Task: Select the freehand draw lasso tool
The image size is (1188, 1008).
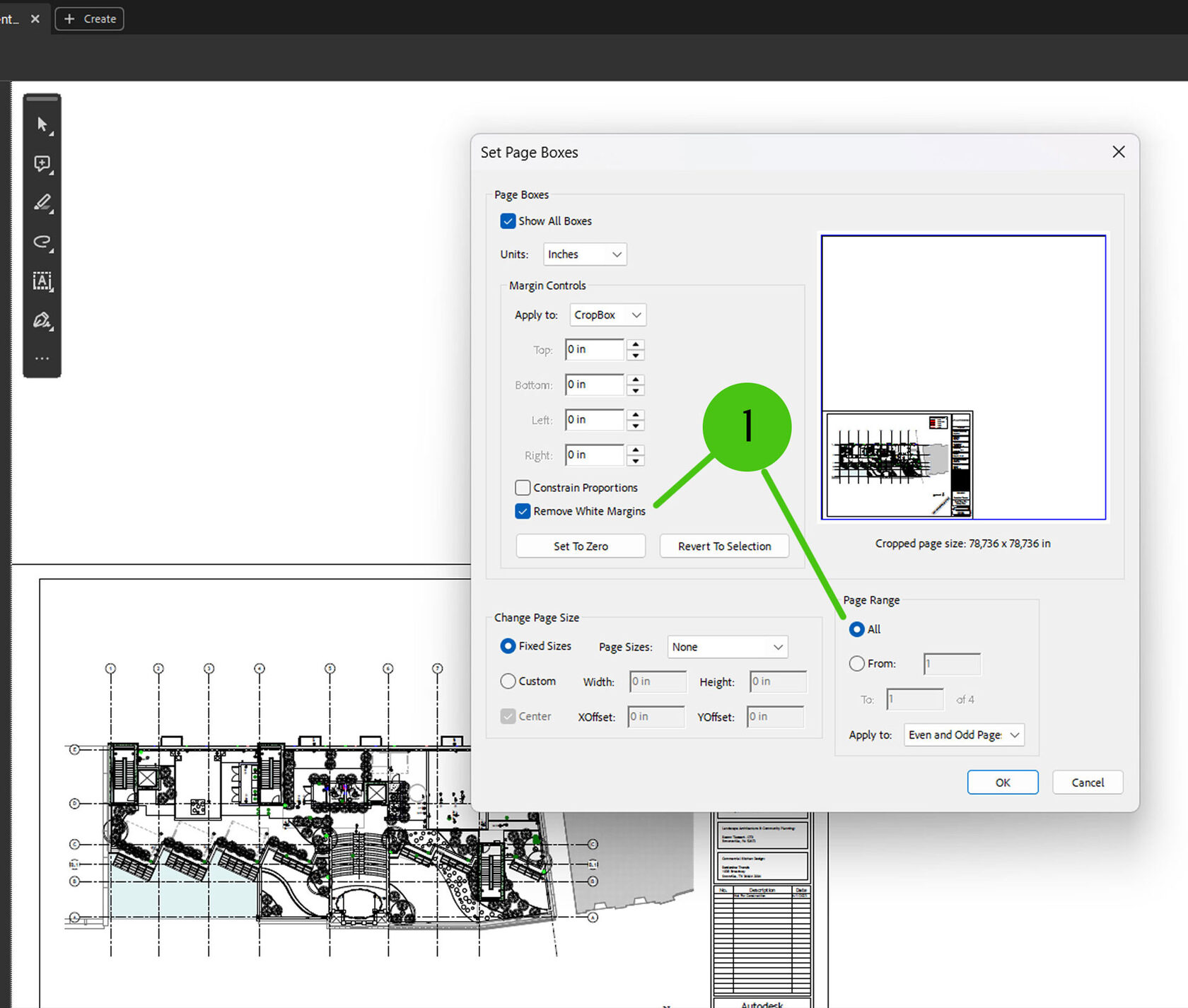Action: (x=42, y=242)
